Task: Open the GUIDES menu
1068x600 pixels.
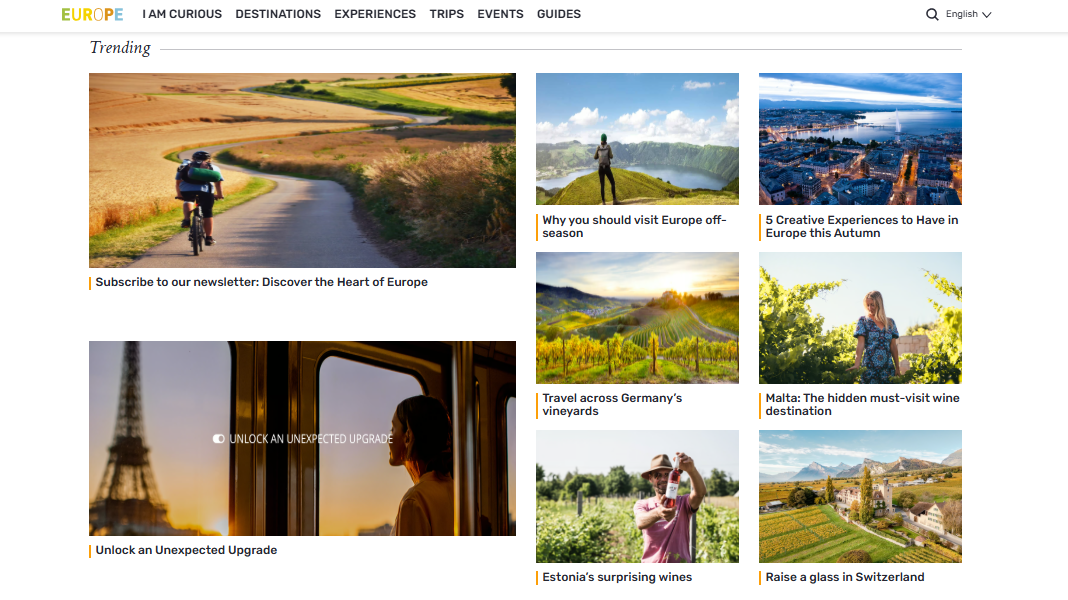Action: pyautogui.click(x=558, y=14)
